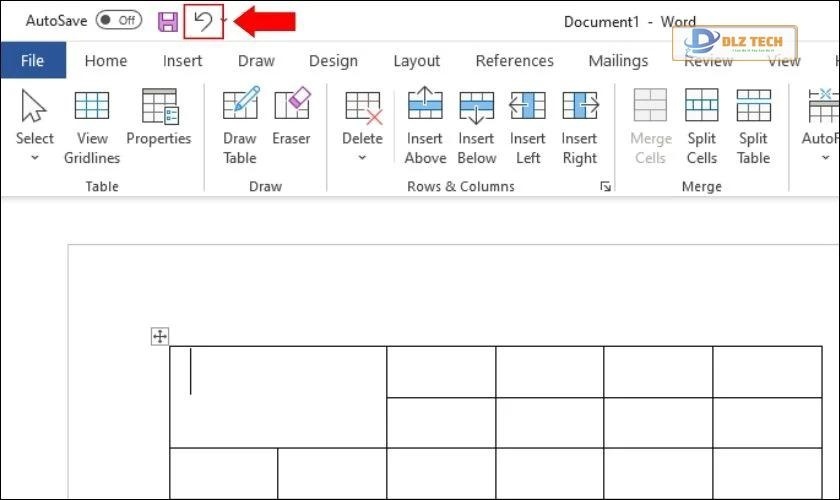Insert a row above

pos(425,127)
